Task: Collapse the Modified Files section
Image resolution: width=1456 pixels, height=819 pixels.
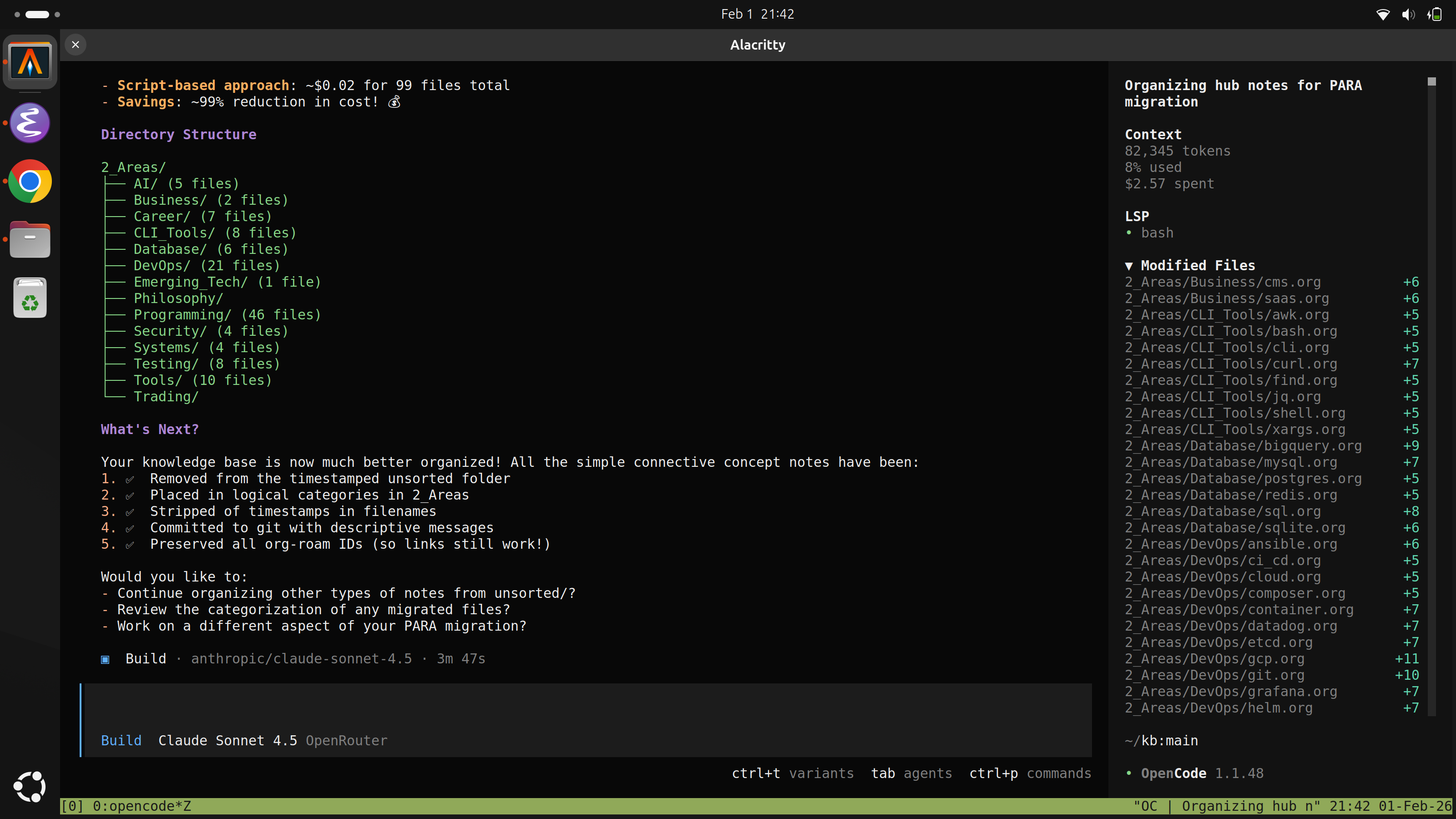Action: (1190, 265)
